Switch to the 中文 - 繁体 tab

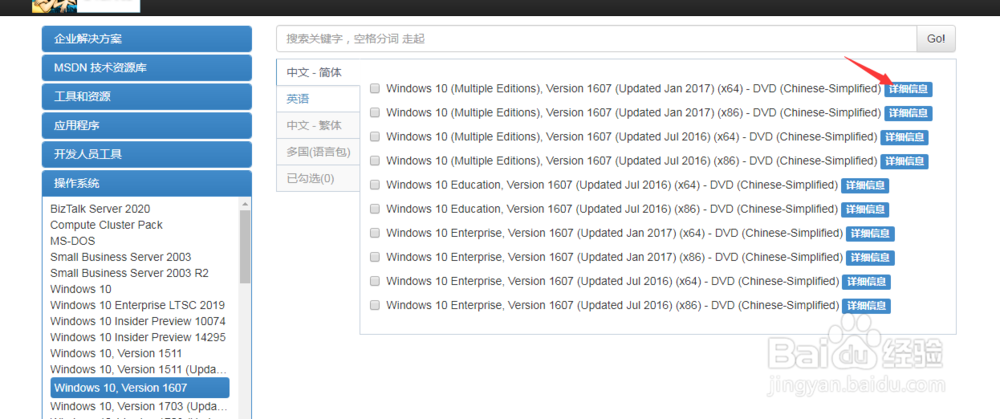318,125
